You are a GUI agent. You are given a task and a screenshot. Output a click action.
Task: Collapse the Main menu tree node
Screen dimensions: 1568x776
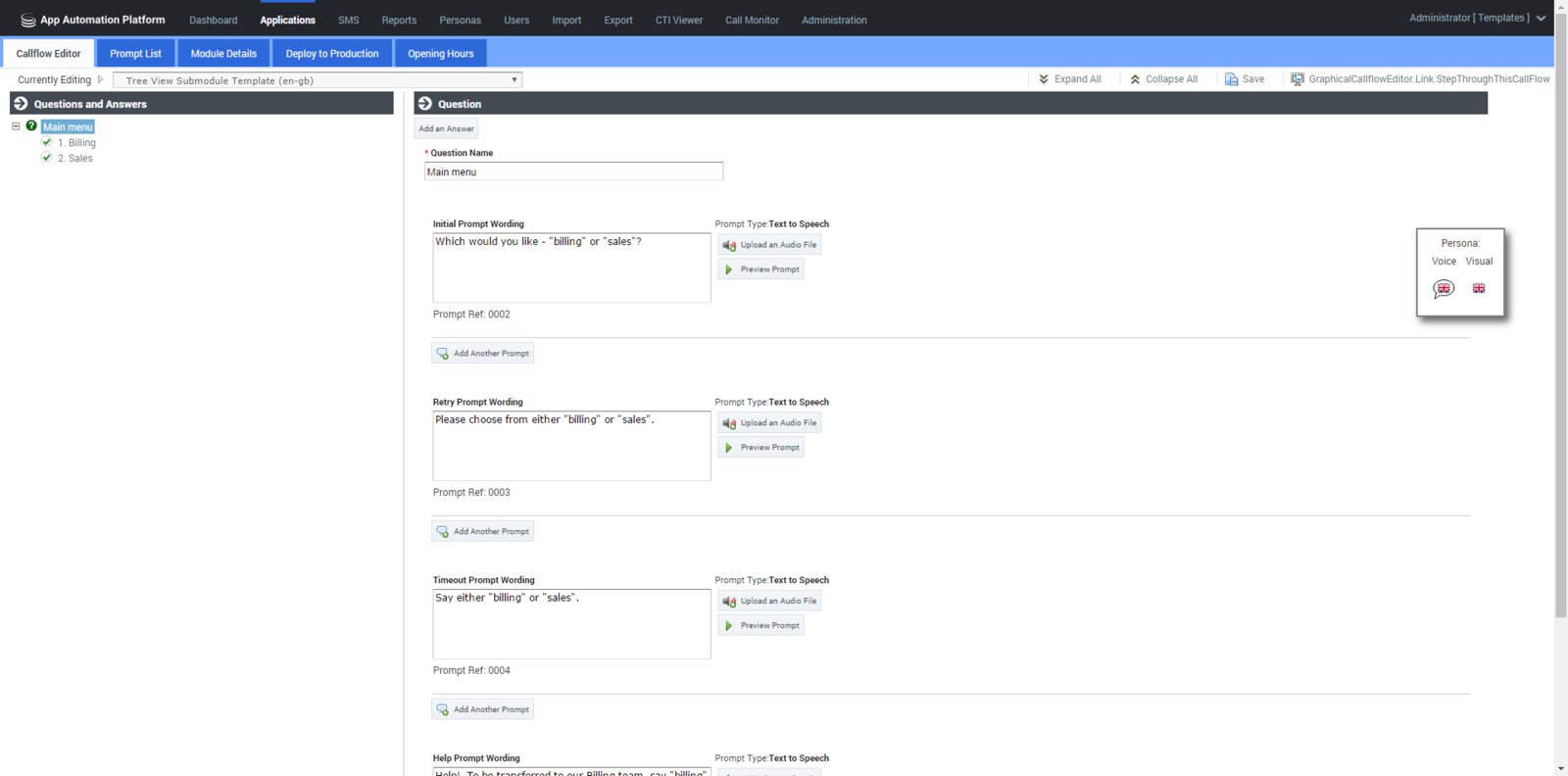coord(16,126)
